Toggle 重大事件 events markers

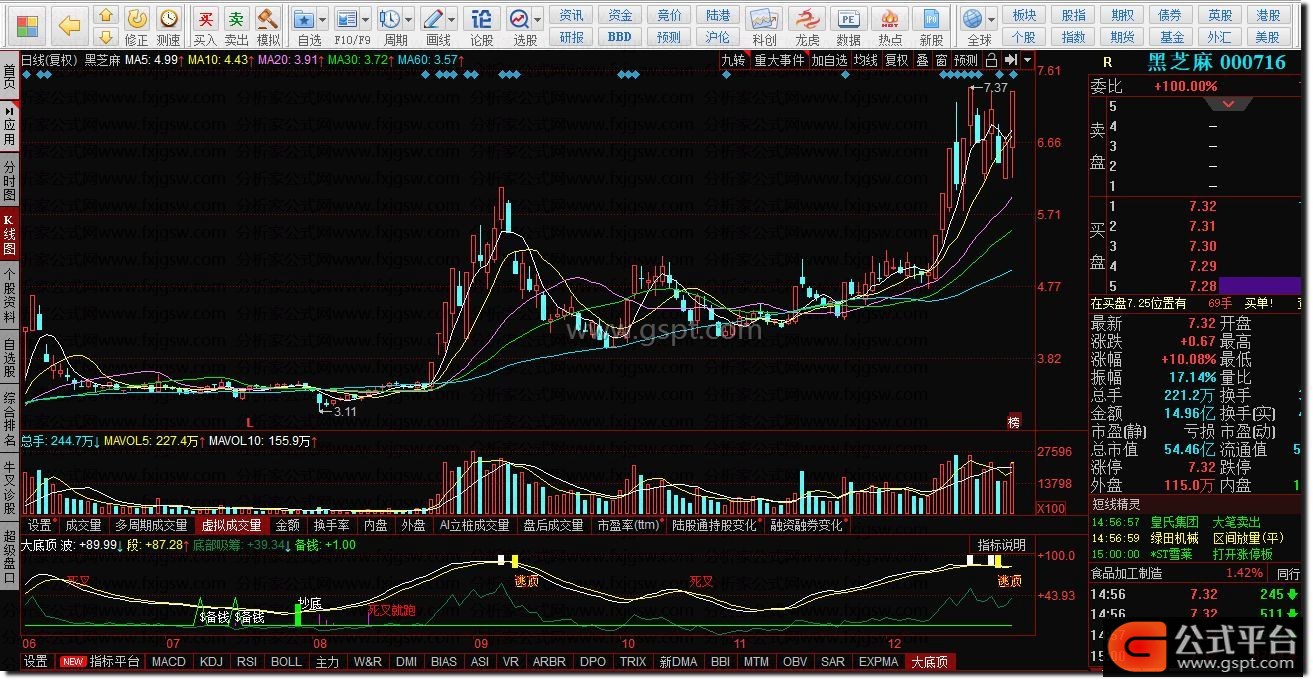coord(778,60)
